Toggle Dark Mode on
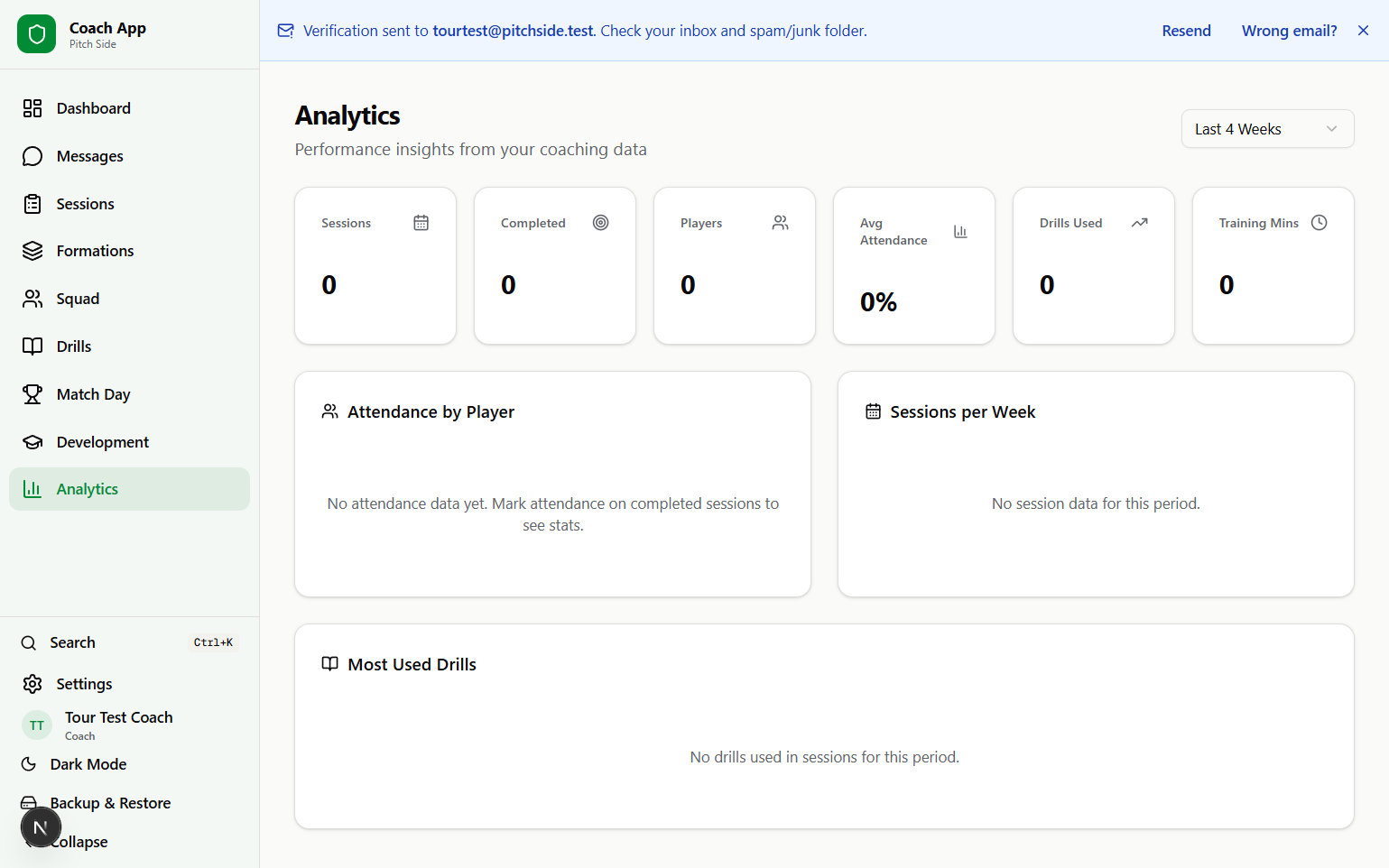The image size is (1389, 868). [88, 764]
